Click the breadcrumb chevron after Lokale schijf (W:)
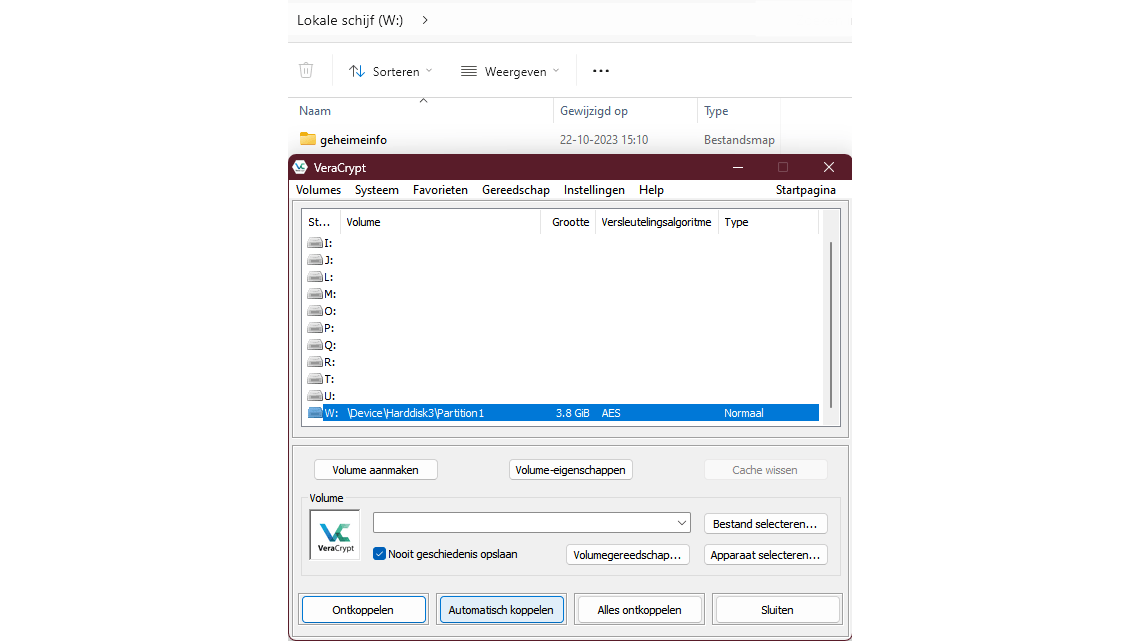 (x=425, y=20)
